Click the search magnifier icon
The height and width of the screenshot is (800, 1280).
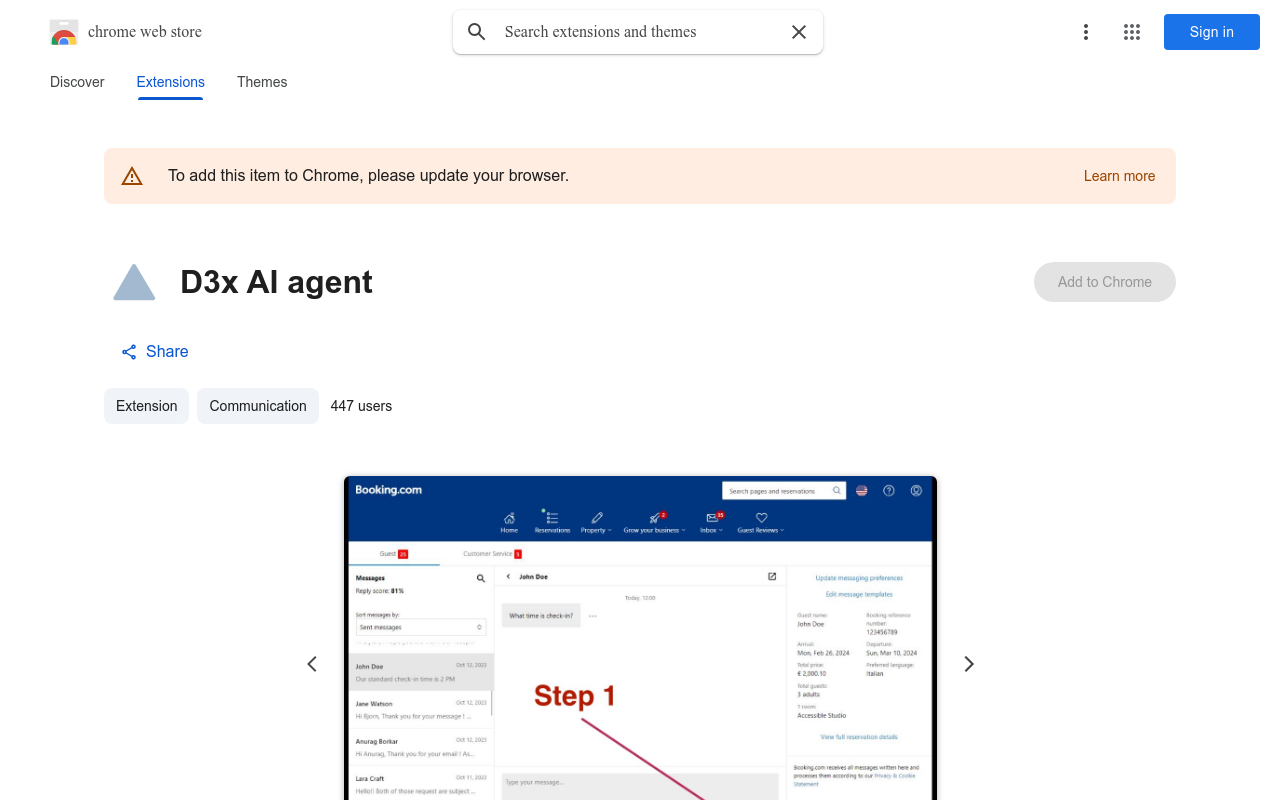[x=477, y=32]
